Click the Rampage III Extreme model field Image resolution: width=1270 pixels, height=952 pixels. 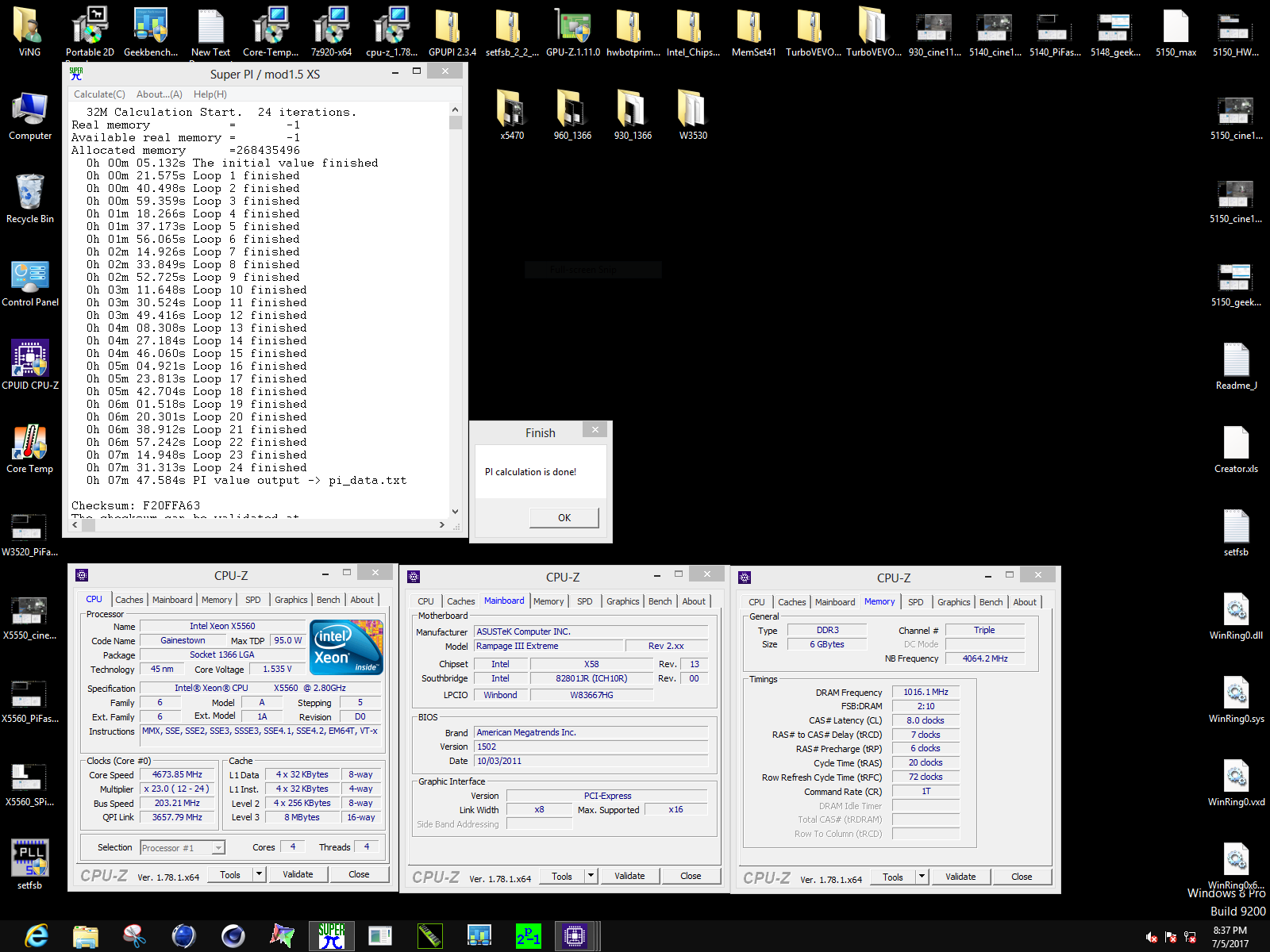[548, 646]
